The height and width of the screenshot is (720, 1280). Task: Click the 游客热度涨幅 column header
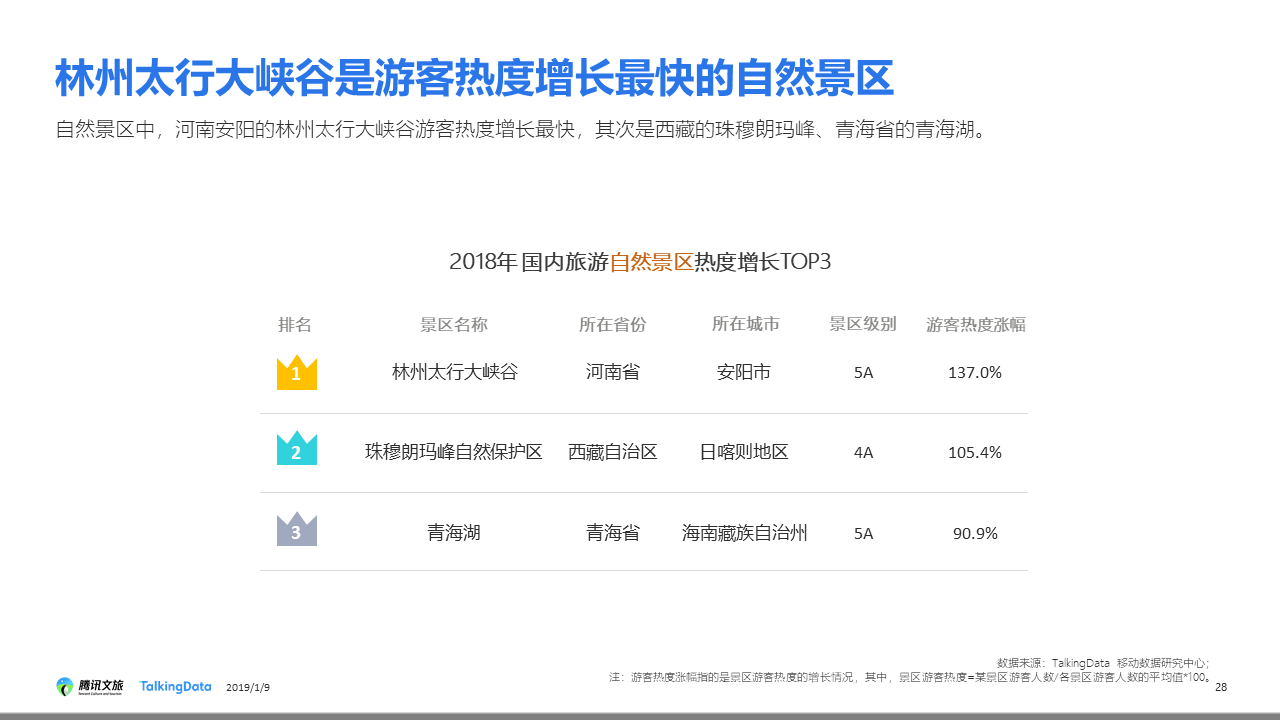[975, 325]
